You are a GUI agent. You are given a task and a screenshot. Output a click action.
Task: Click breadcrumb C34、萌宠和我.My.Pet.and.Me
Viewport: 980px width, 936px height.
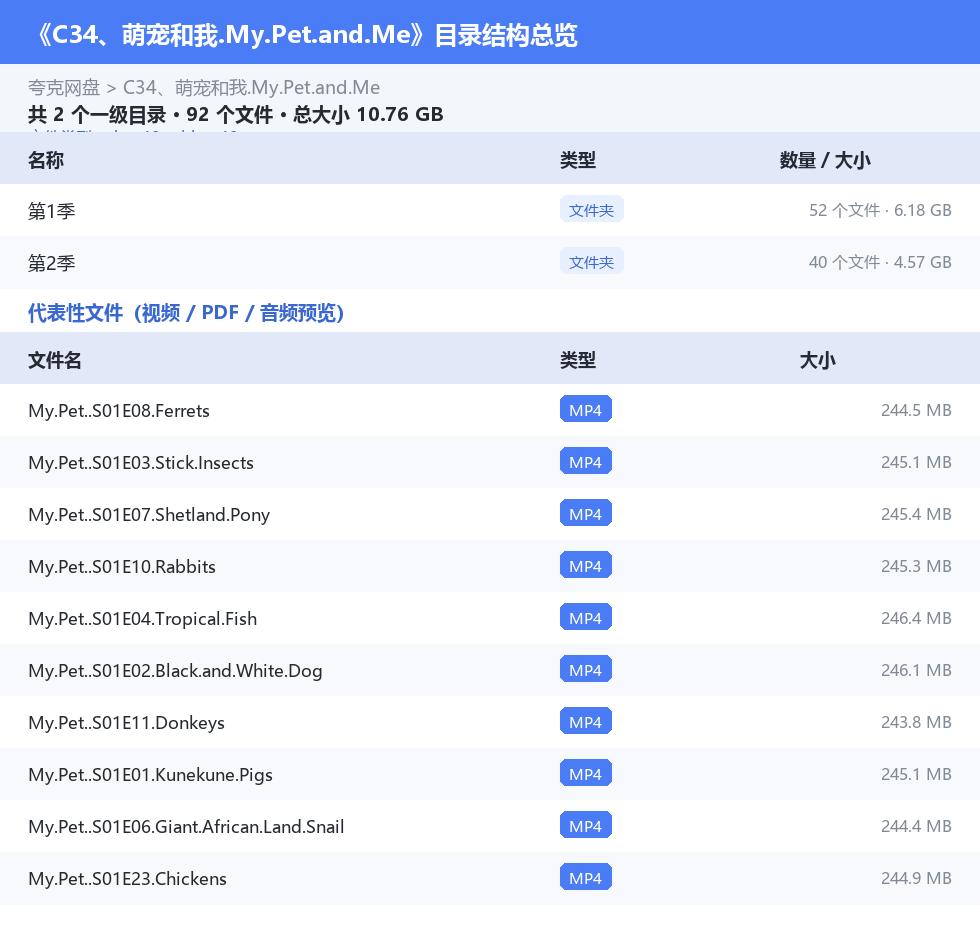251,87
